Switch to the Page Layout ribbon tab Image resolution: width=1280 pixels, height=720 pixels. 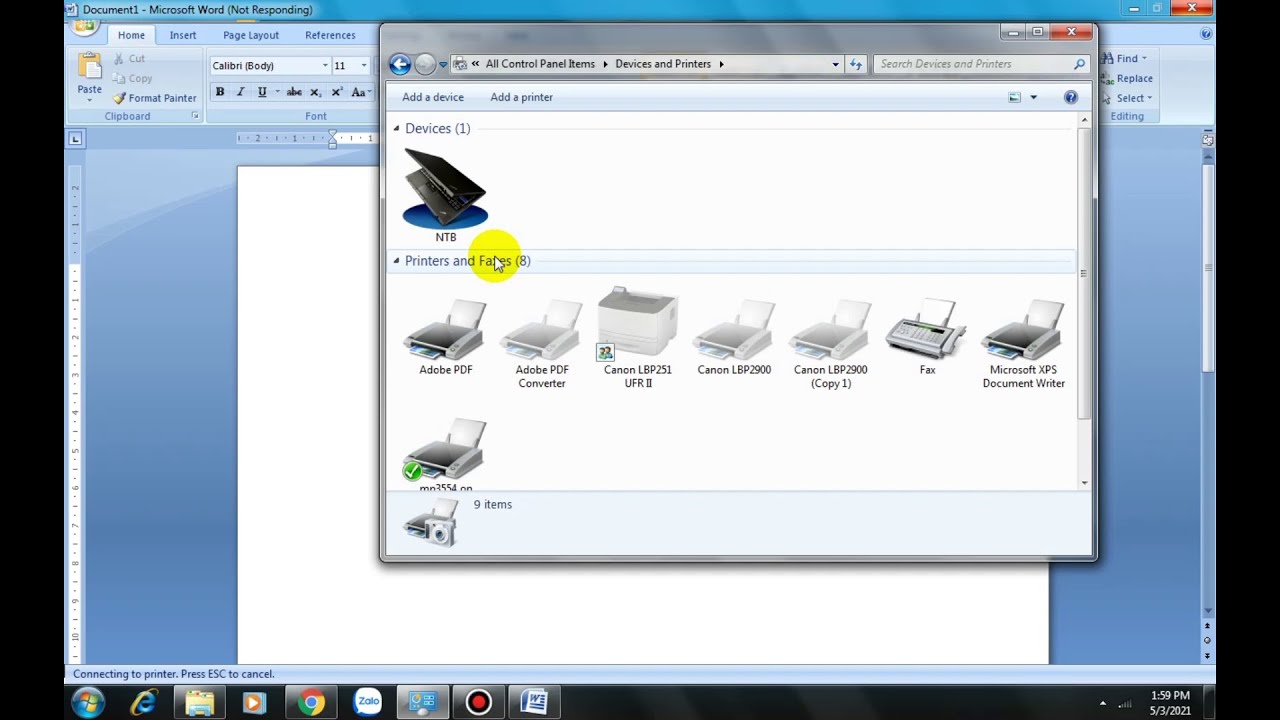(x=251, y=35)
